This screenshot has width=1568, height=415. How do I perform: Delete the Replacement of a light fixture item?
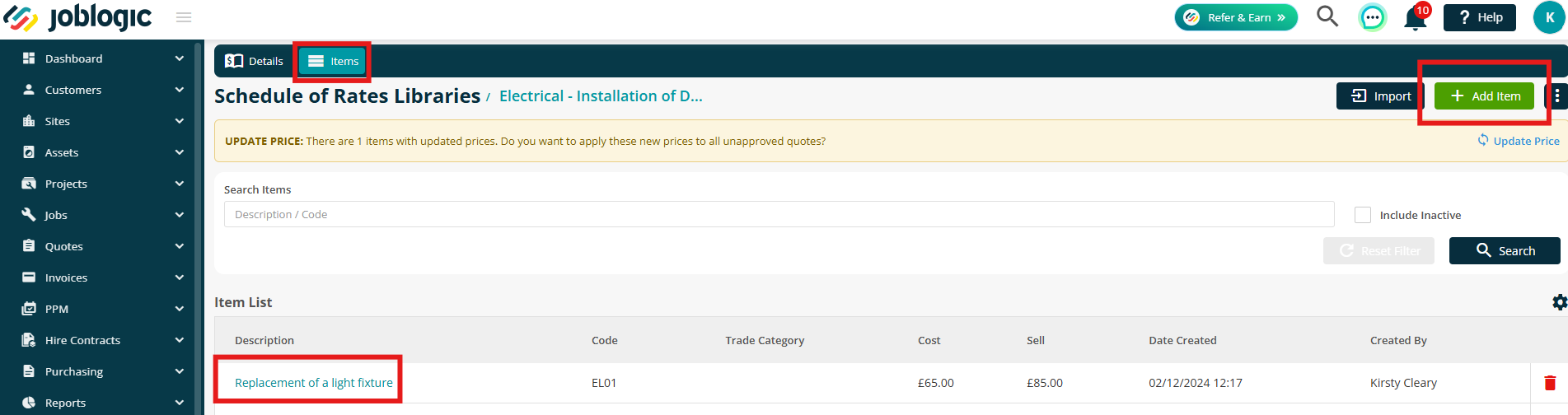coord(1550,383)
